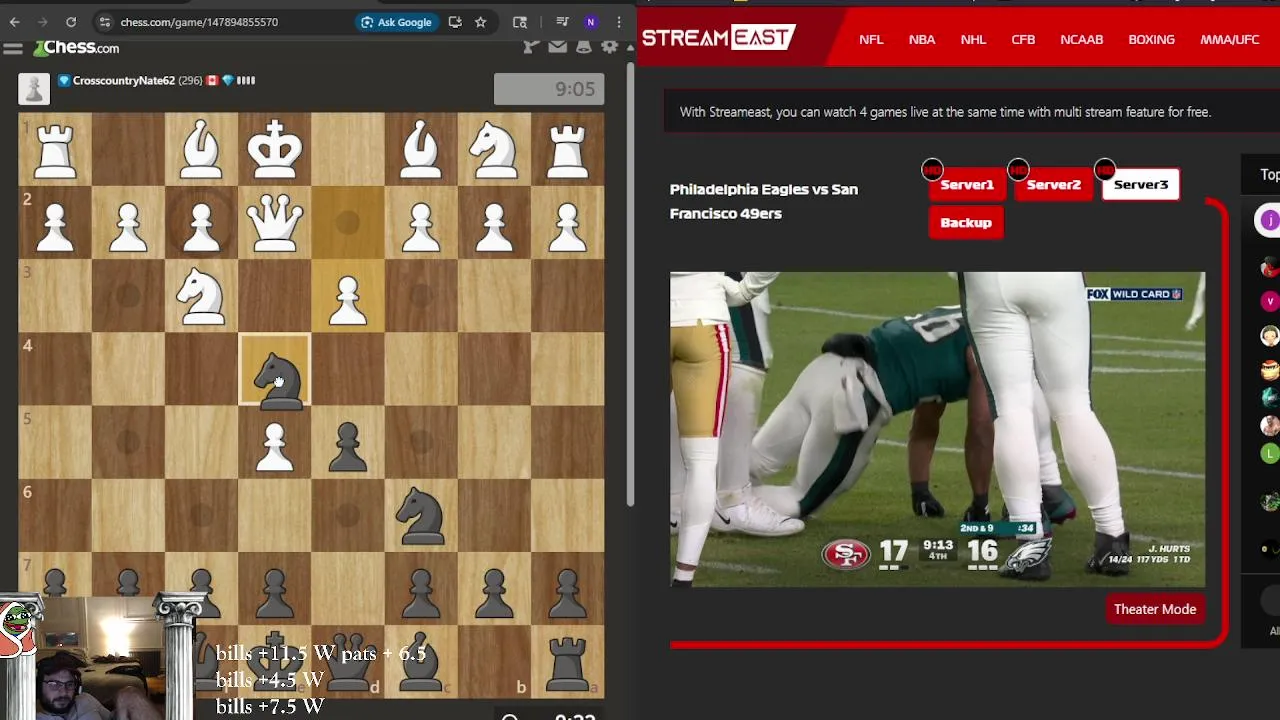The image size is (1280, 720).
Task: Select the white king on e1
Action: pyautogui.click(x=275, y=150)
